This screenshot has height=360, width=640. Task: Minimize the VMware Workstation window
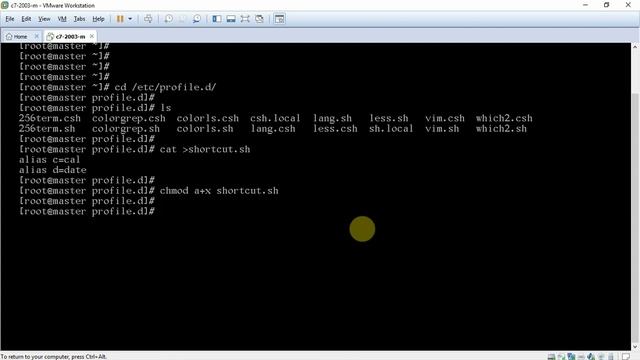(586, 5)
